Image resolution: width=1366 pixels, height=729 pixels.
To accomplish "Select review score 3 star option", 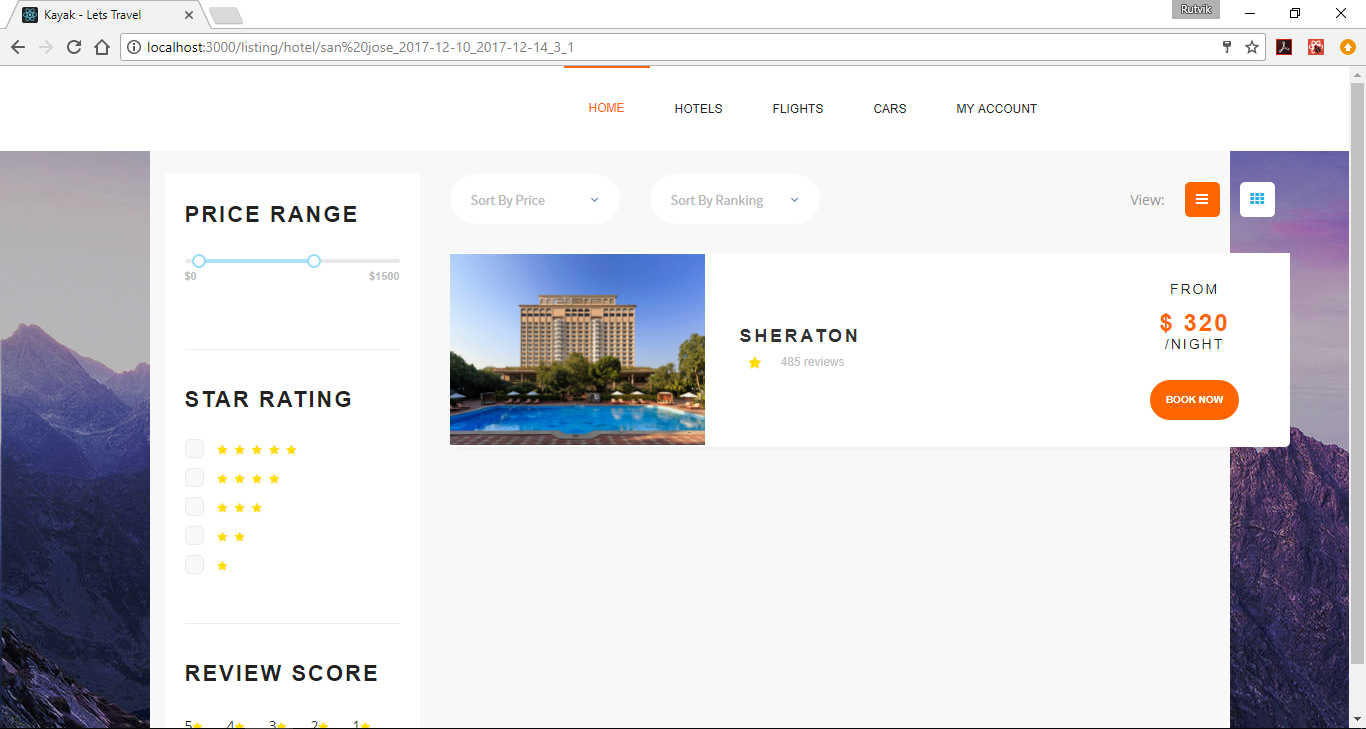I will coord(278,726).
